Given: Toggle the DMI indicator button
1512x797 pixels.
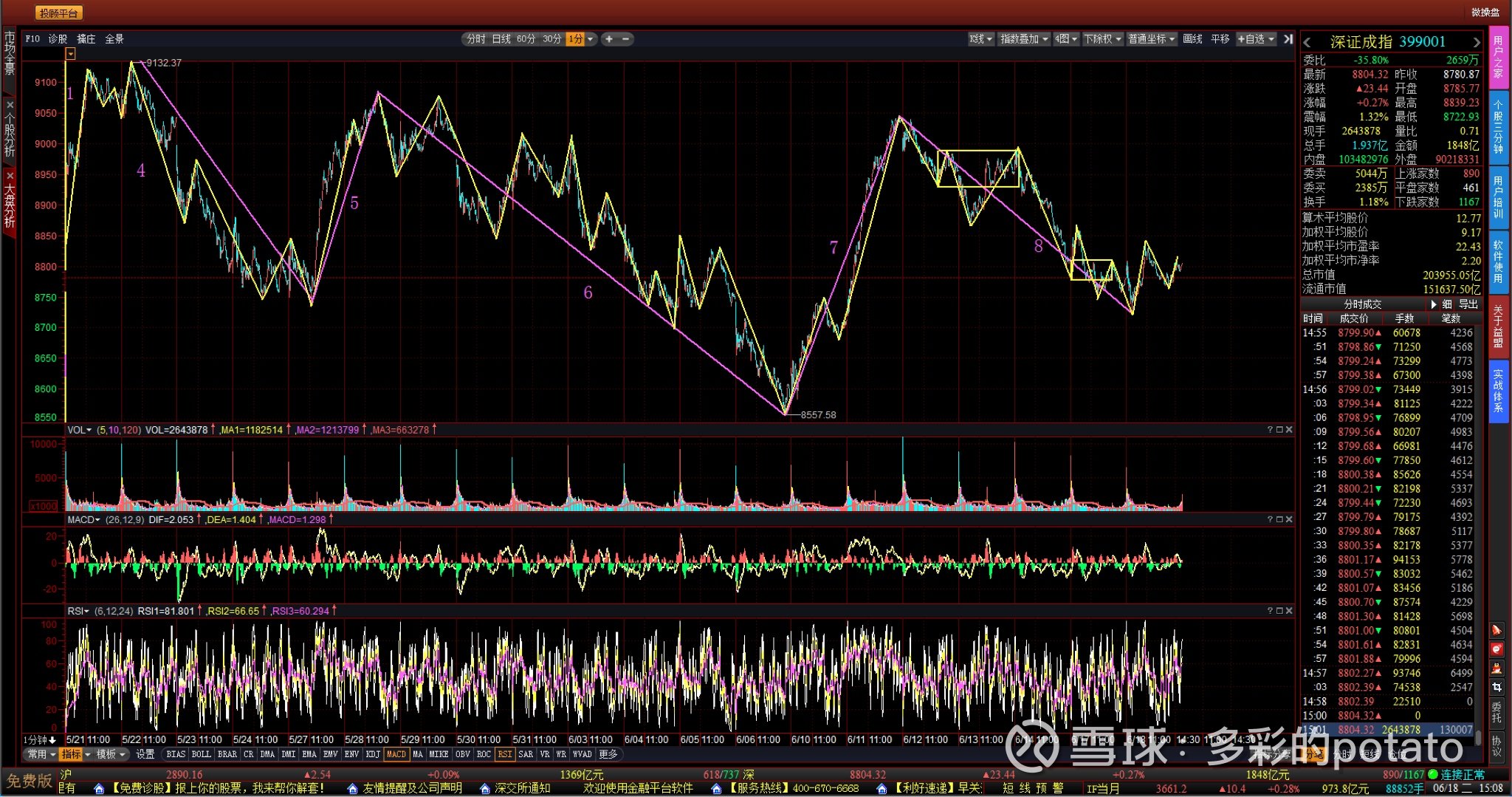Looking at the screenshot, I should pyautogui.click(x=288, y=754).
